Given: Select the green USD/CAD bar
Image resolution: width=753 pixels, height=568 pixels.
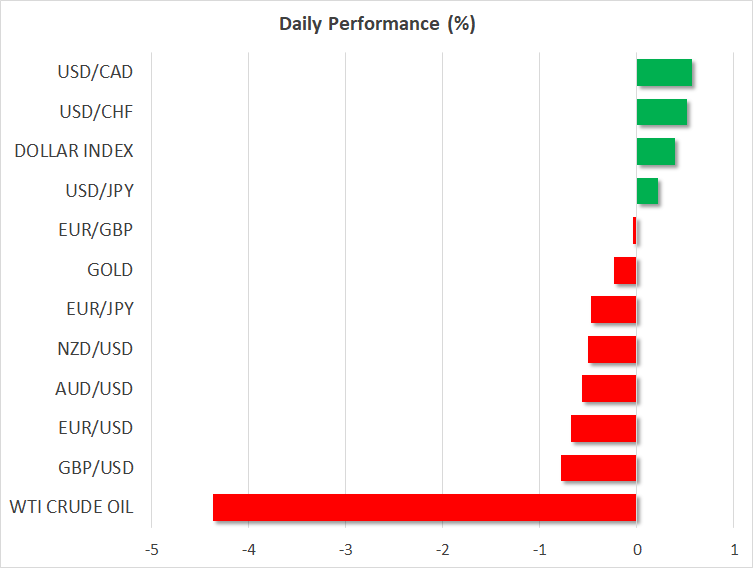Looking at the screenshot, I should [664, 73].
